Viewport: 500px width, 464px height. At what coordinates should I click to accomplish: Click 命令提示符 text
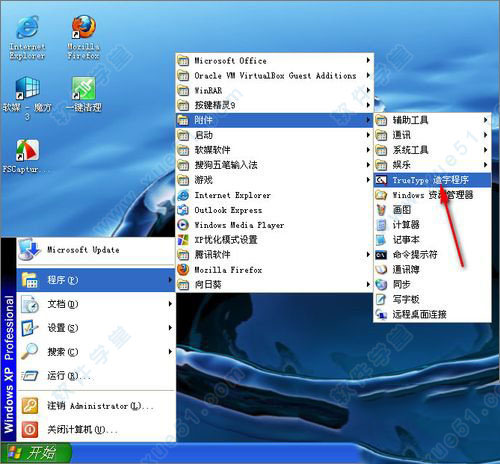[x=415, y=255]
